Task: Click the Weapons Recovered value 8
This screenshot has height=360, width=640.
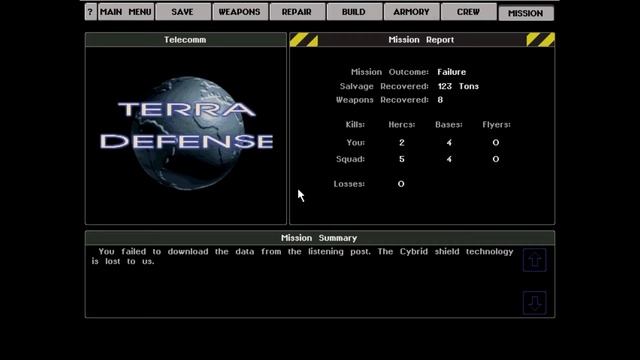Action: pos(440,100)
